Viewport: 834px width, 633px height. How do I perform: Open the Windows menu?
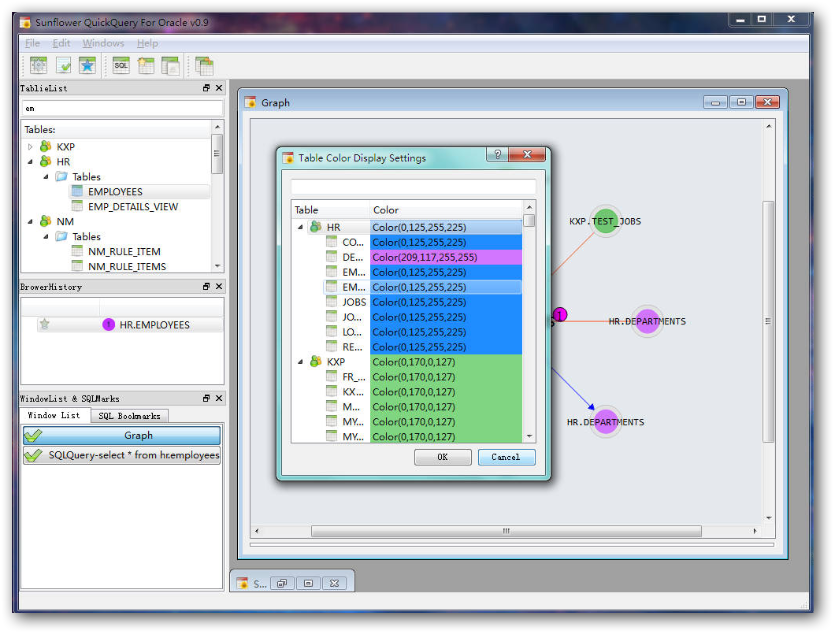[x=103, y=43]
